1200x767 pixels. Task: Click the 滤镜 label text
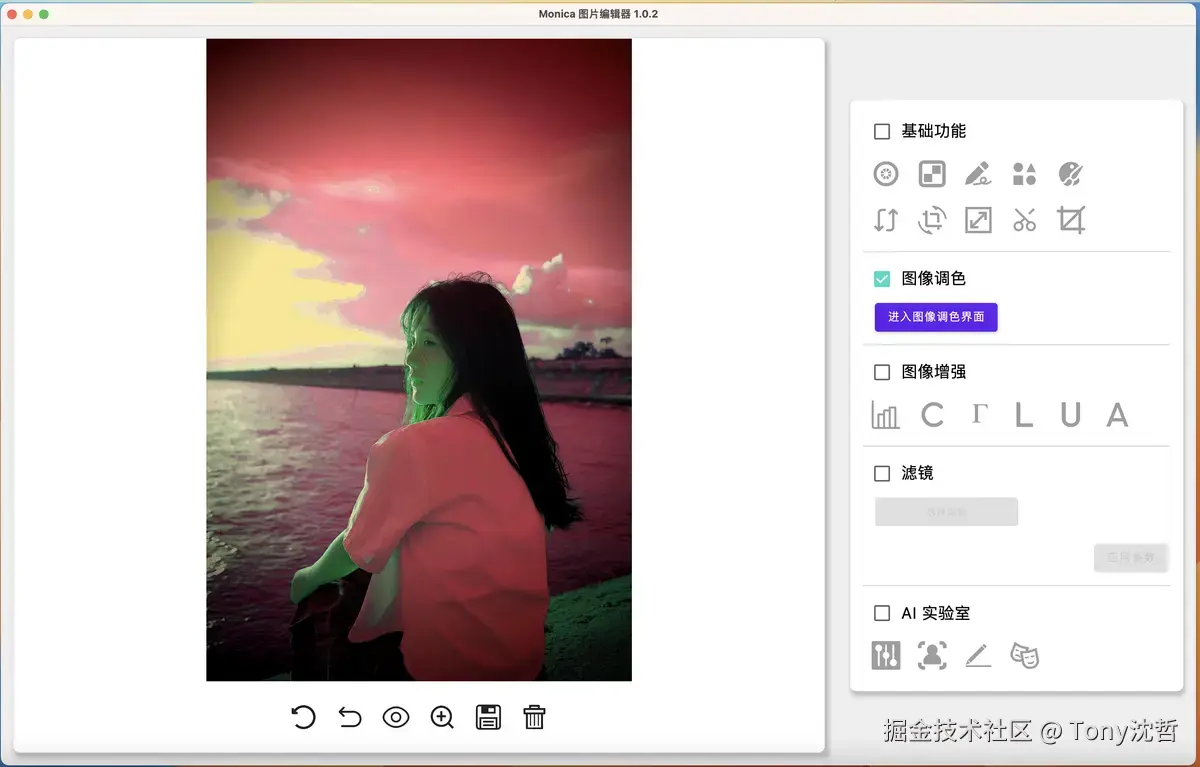[918, 473]
